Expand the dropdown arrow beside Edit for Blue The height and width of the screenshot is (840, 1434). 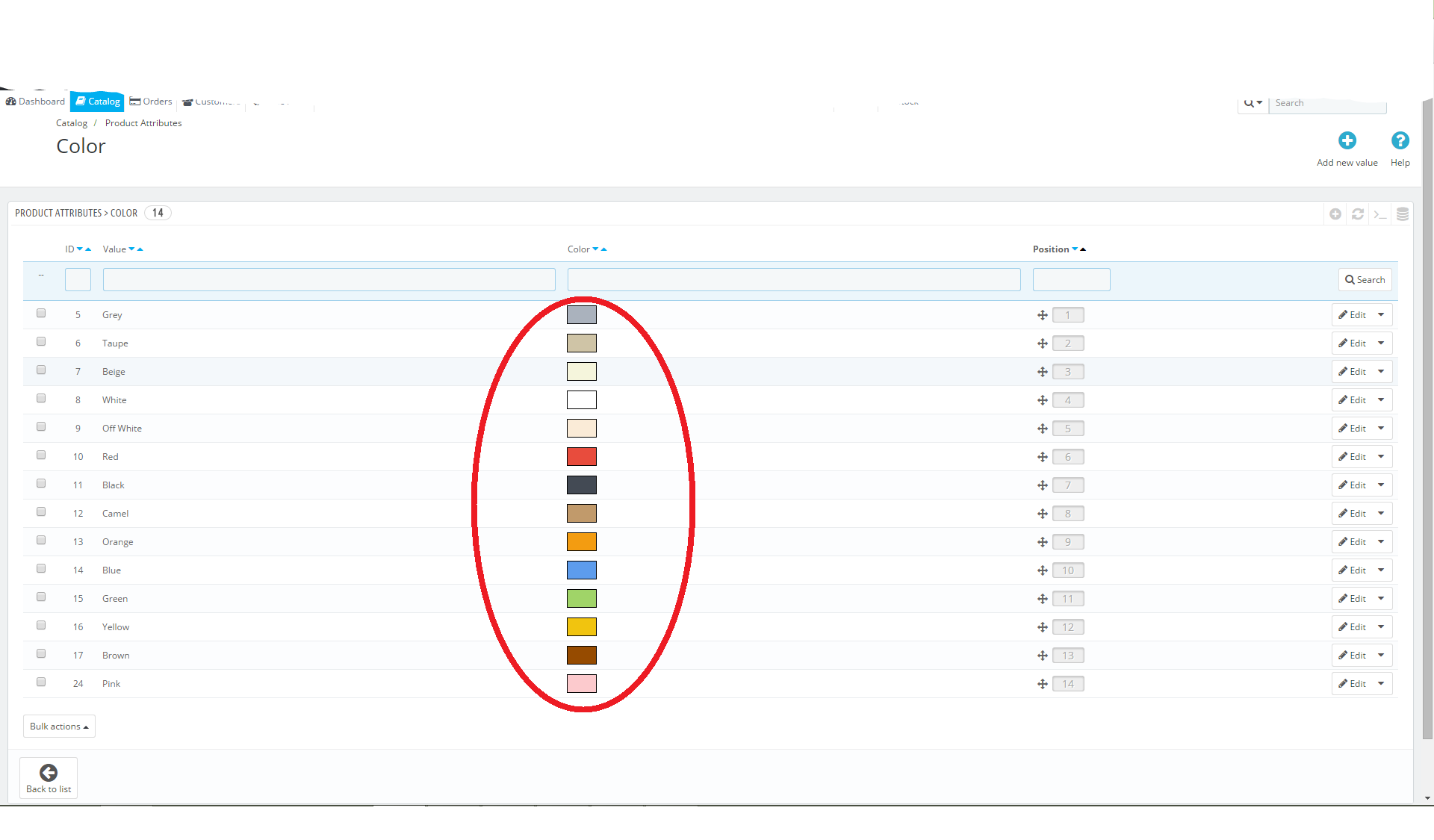[x=1381, y=570]
